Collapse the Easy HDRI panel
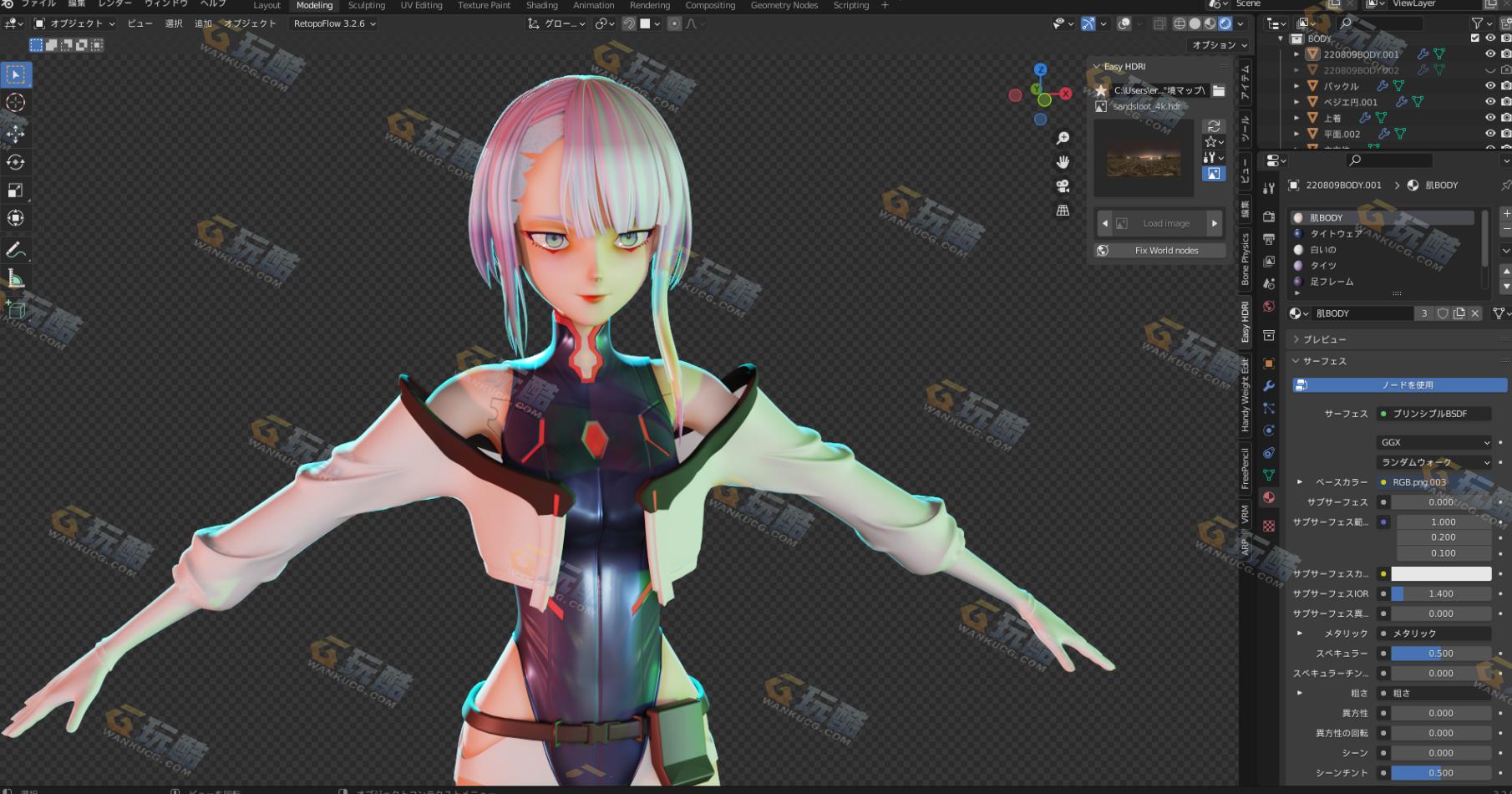This screenshot has height=794, width=1512. click(x=1098, y=67)
